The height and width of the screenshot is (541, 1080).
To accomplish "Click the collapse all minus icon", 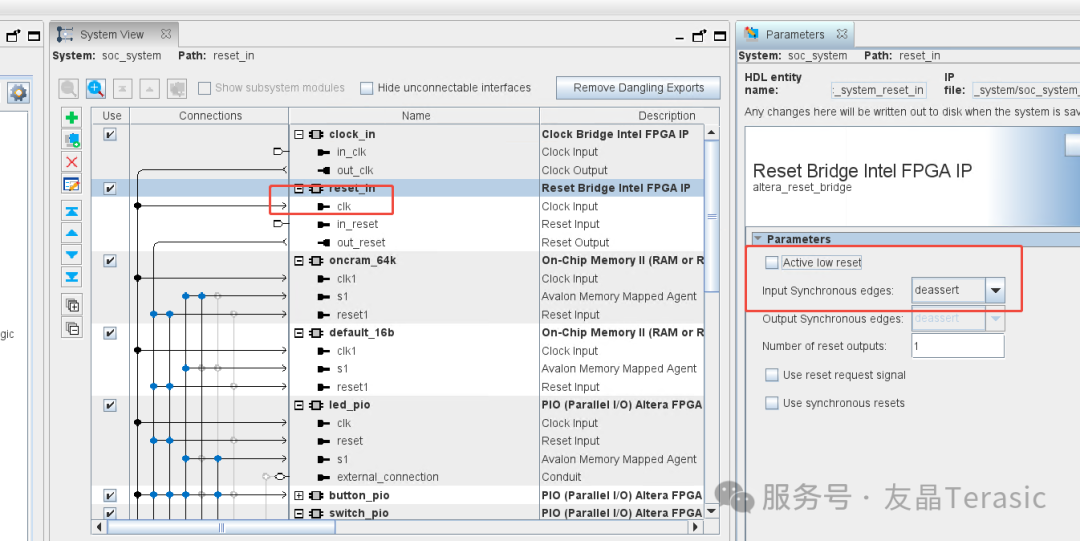I will (x=72, y=327).
